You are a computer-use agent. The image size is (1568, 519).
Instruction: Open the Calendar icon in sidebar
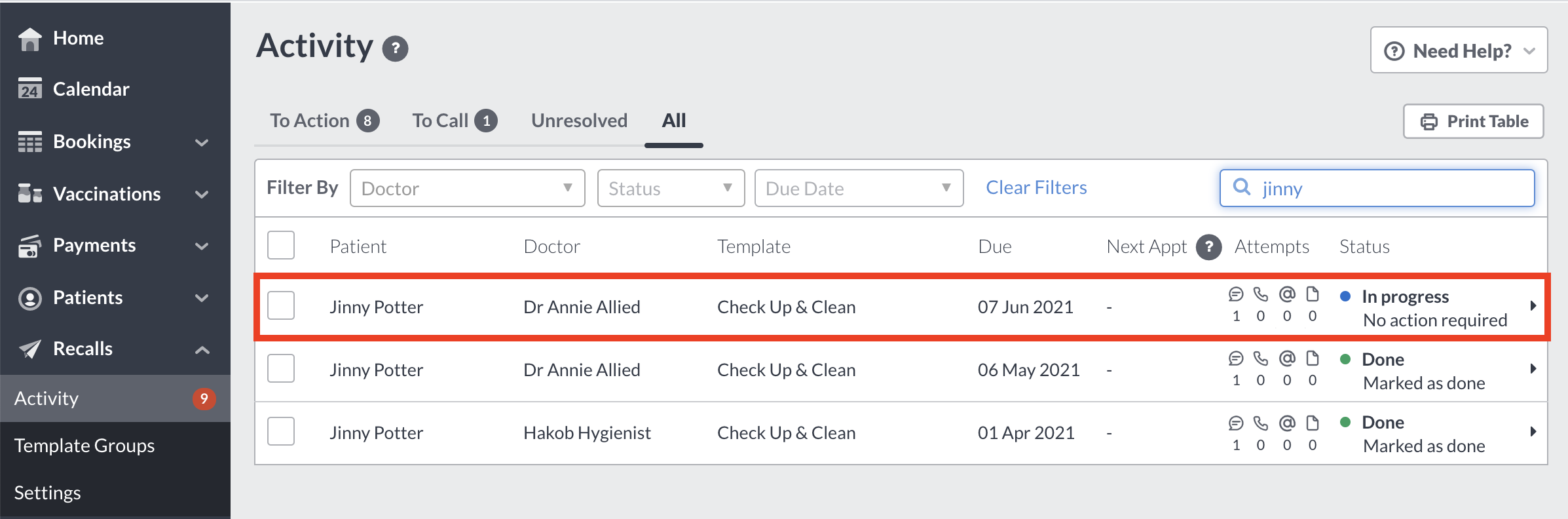tap(30, 89)
